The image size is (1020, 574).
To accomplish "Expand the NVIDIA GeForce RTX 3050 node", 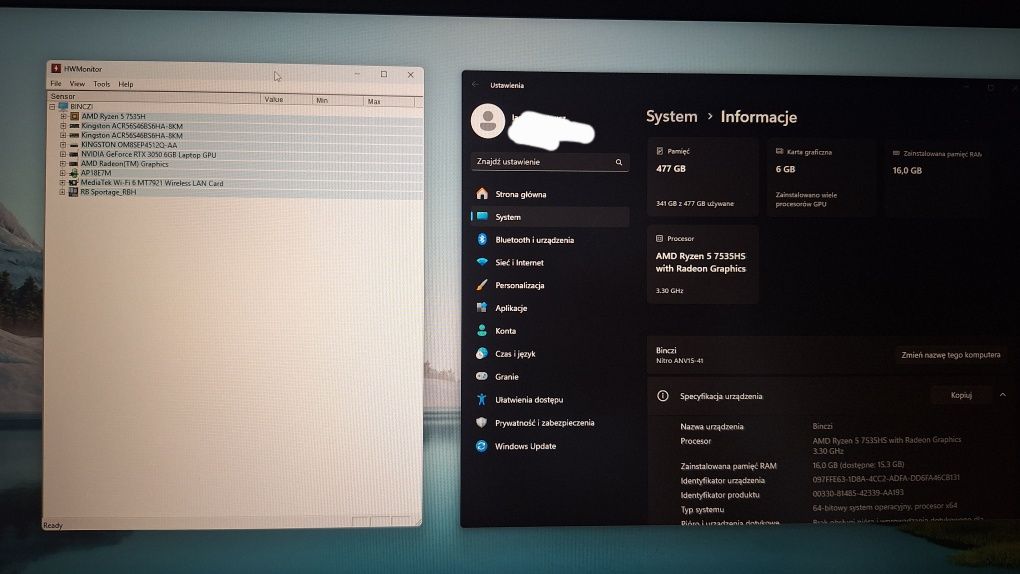I will point(63,154).
